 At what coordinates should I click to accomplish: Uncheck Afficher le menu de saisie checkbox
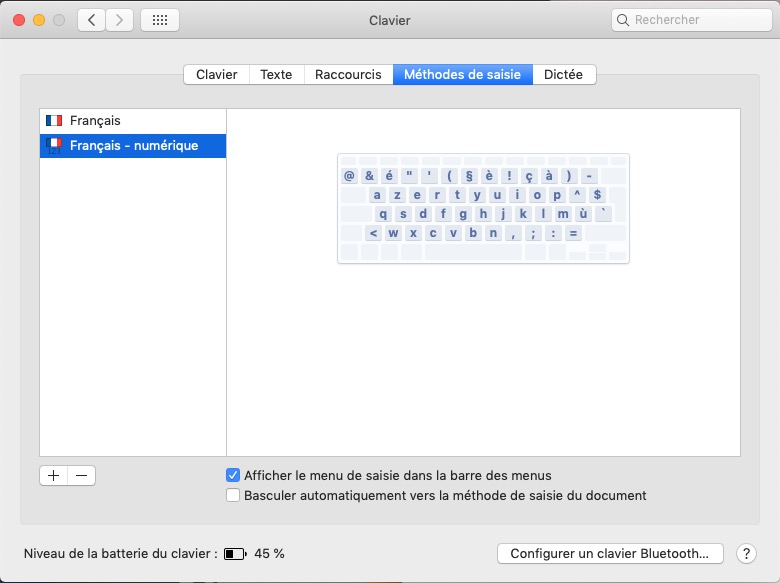(233, 476)
